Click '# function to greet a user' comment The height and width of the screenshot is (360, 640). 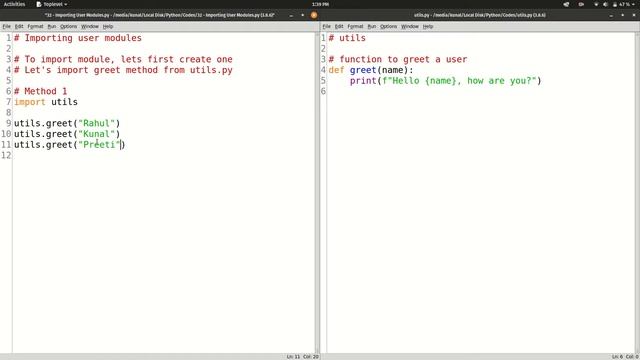(x=398, y=59)
